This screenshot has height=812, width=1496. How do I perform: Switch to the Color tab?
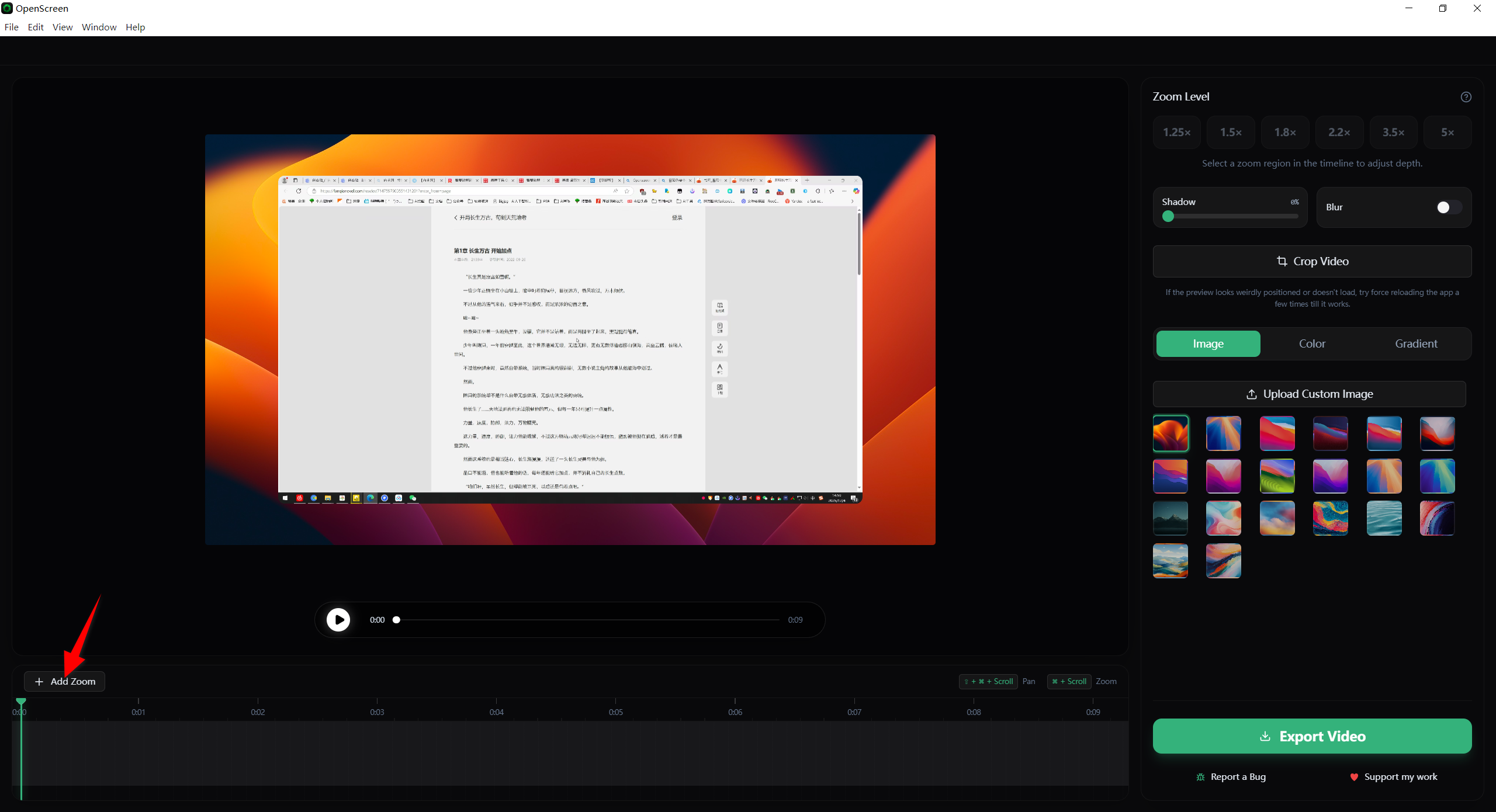[1312, 343]
